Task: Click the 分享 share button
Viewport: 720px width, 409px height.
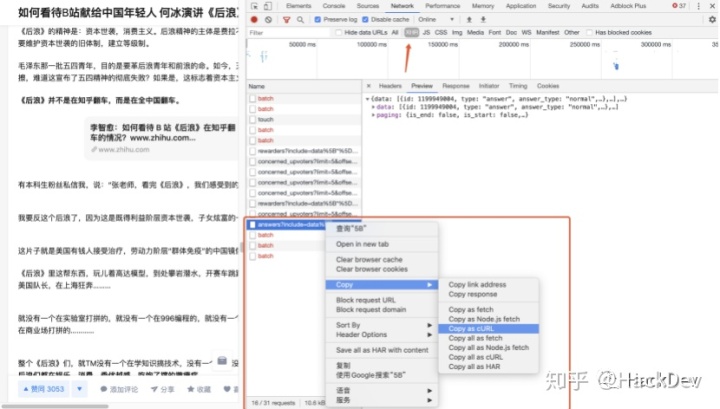Action: [x=163, y=389]
